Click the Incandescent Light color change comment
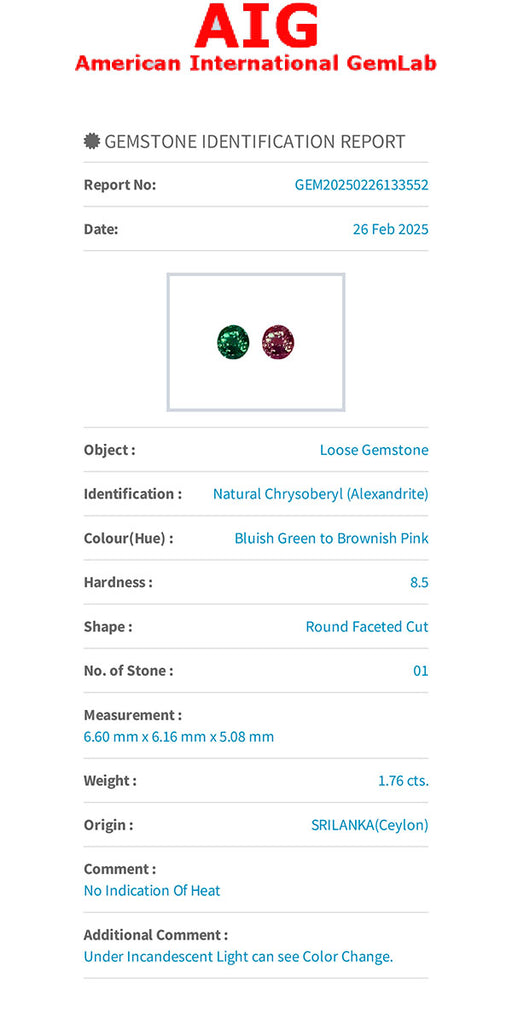 [238, 957]
